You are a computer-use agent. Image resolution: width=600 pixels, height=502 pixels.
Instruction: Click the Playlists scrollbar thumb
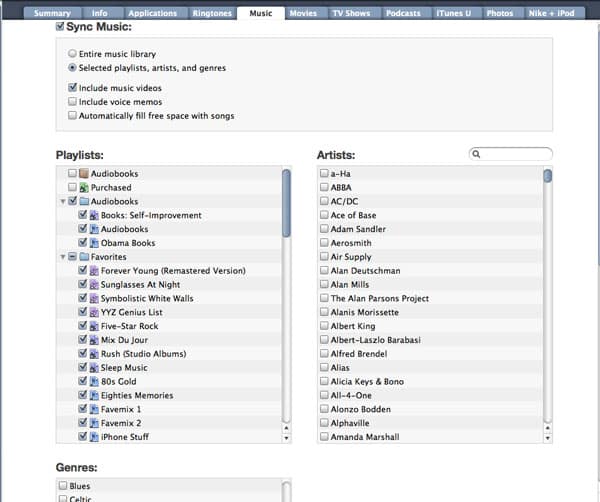point(286,203)
